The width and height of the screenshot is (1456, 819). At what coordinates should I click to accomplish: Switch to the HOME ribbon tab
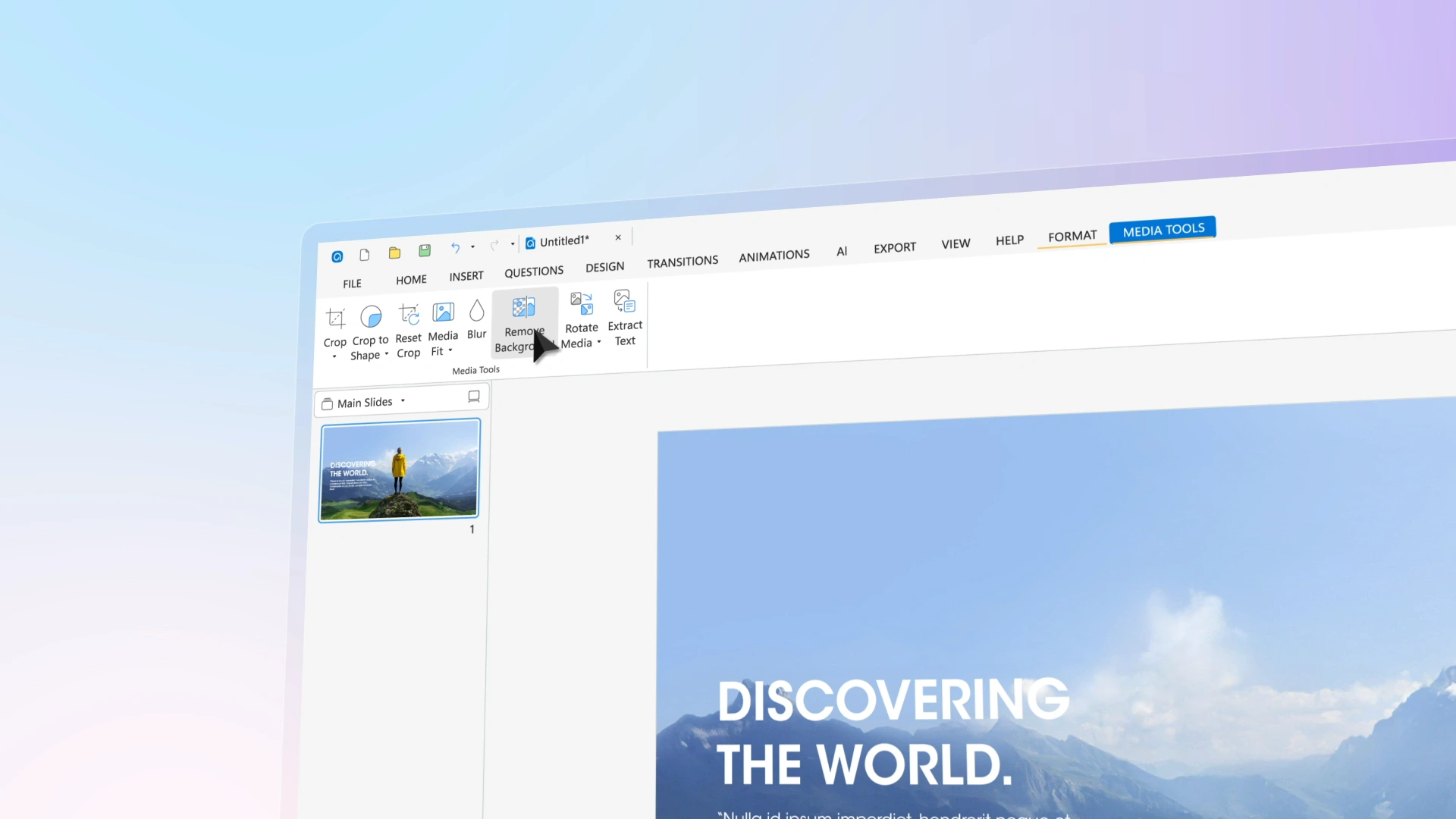pyautogui.click(x=411, y=280)
